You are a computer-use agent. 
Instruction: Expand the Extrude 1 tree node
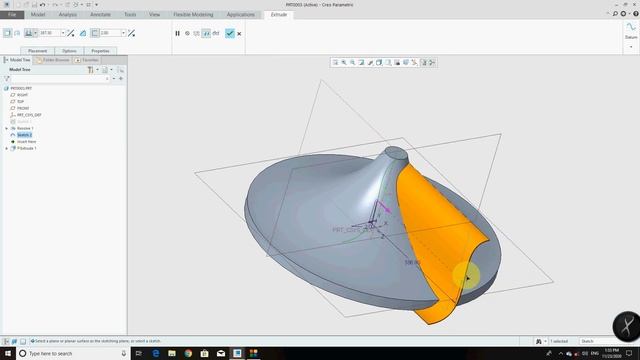tap(7, 149)
